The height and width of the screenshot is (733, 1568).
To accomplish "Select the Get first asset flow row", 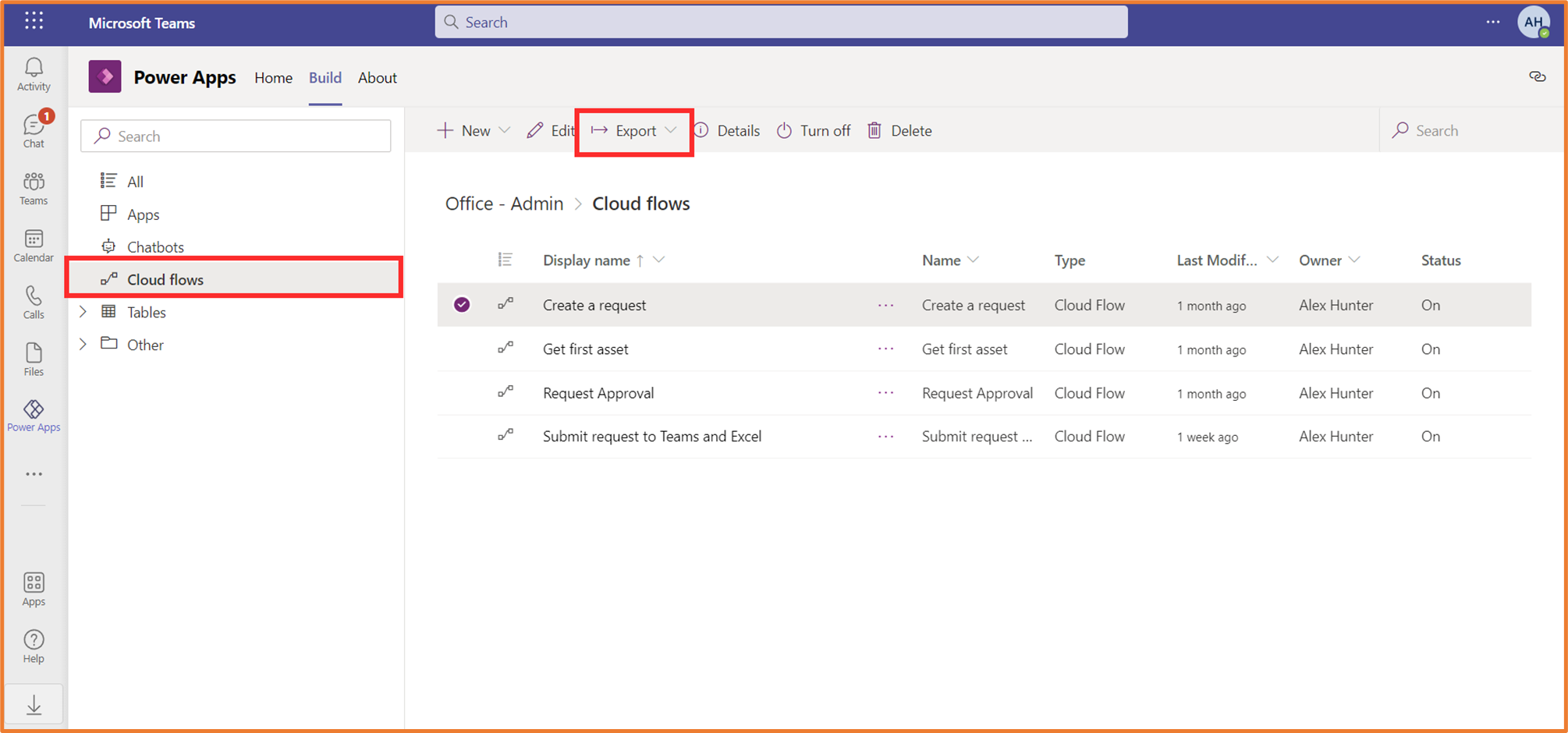I will pyautogui.click(x=585, y=349).
